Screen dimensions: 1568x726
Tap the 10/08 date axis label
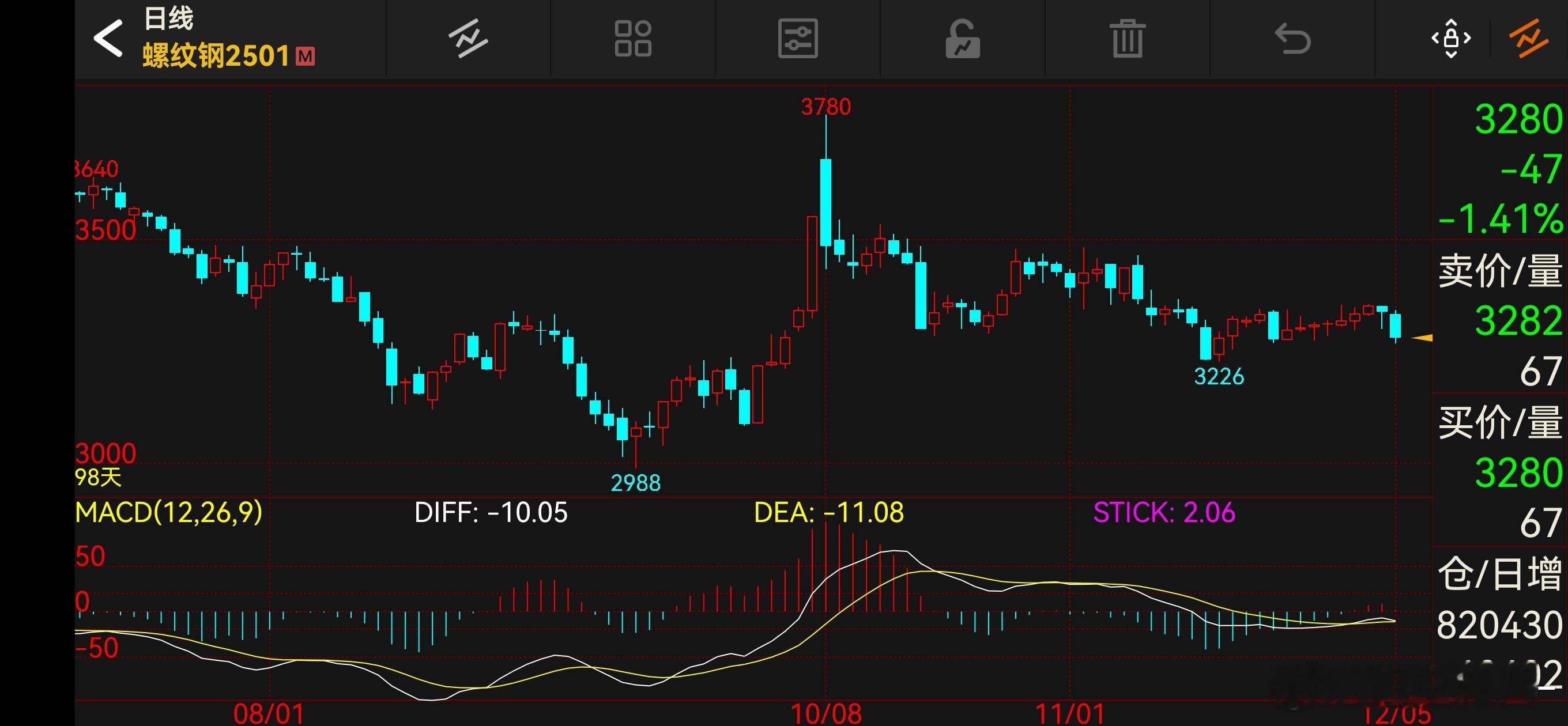[x=826, y=714]
